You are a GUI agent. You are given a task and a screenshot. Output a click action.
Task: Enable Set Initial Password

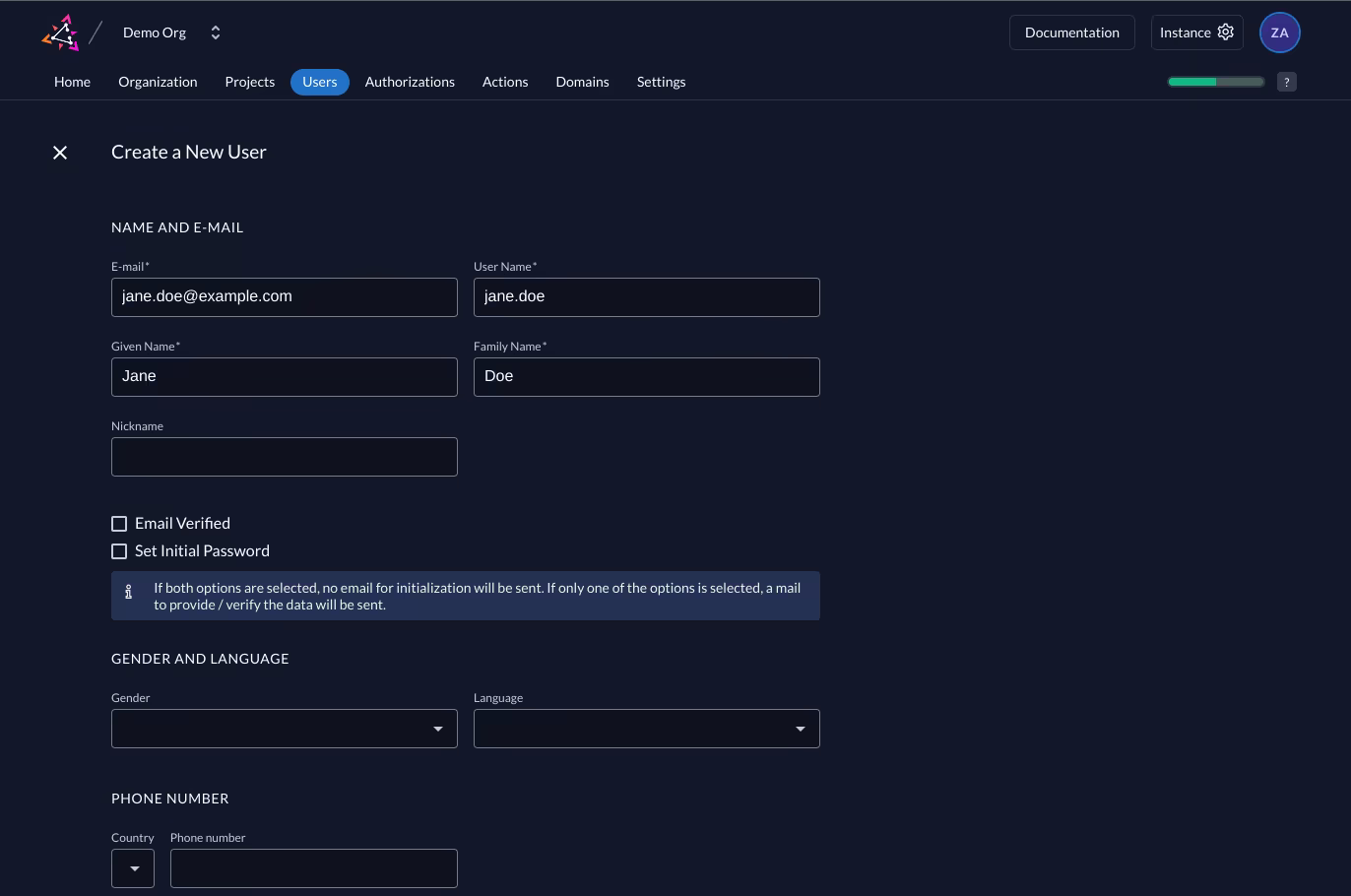pyautogui.click(x=119, y=551)
